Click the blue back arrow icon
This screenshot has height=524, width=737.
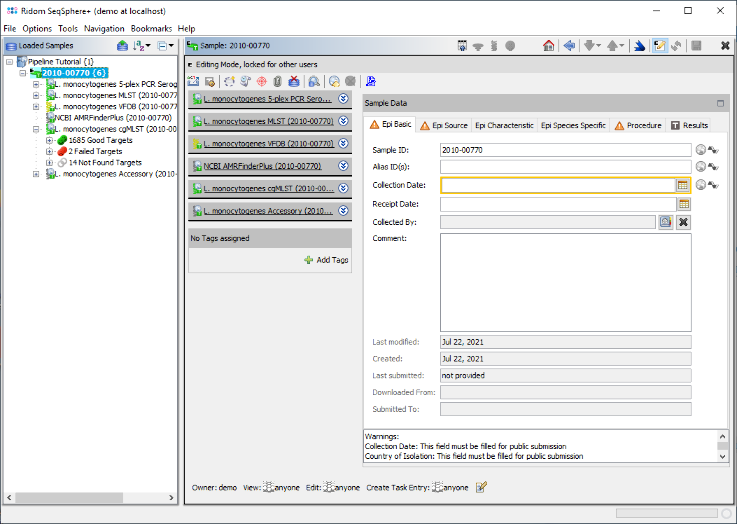[568, 46]
